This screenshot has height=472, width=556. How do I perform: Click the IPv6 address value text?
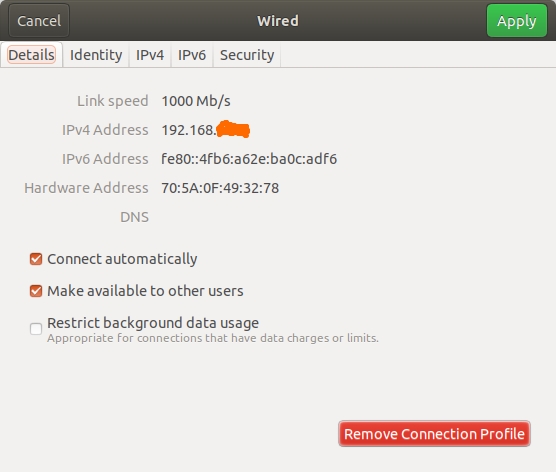pyautogui.click(x=249, y=159)
